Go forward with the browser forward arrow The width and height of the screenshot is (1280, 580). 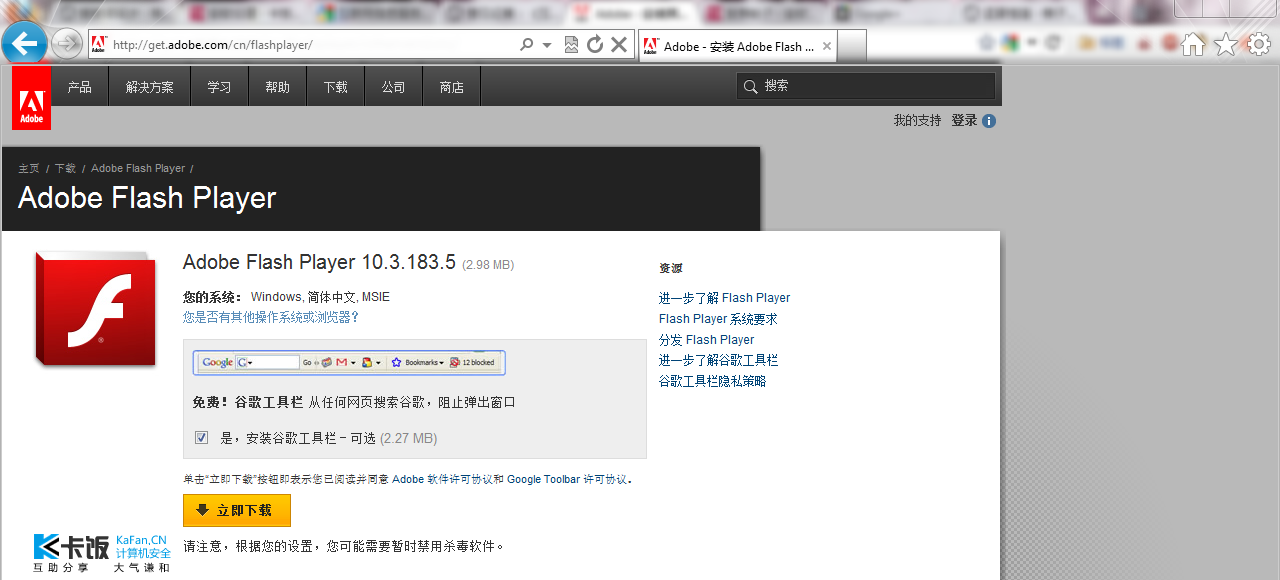click(x=67, y=43)
